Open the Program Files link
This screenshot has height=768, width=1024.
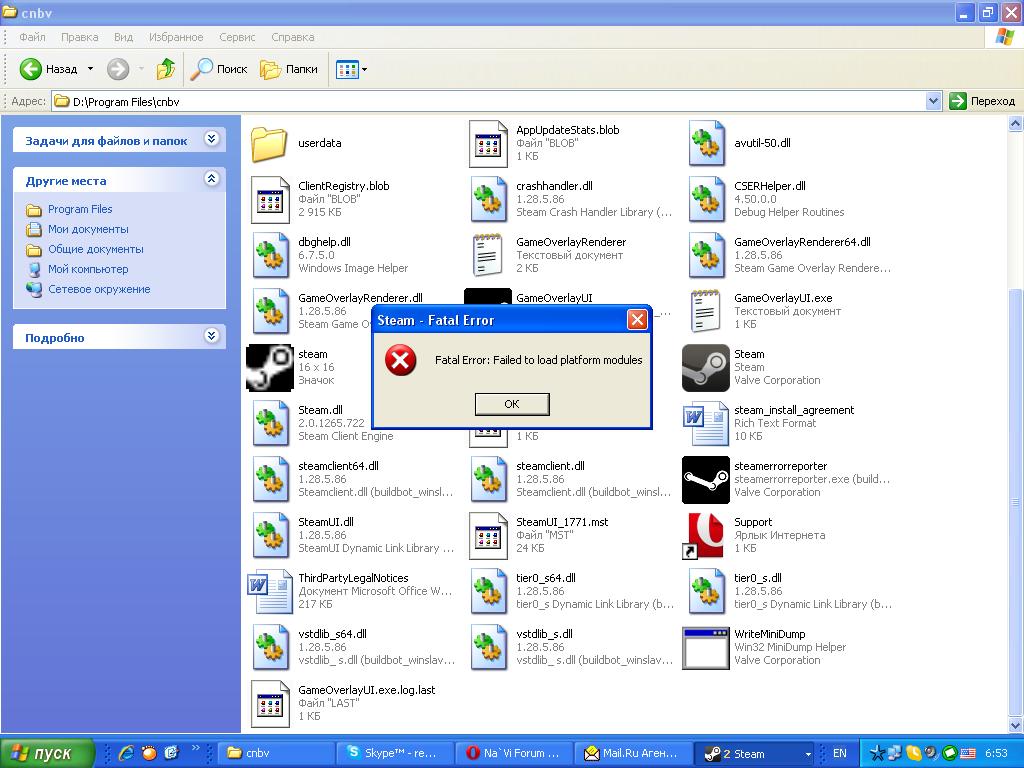point(80,209)
